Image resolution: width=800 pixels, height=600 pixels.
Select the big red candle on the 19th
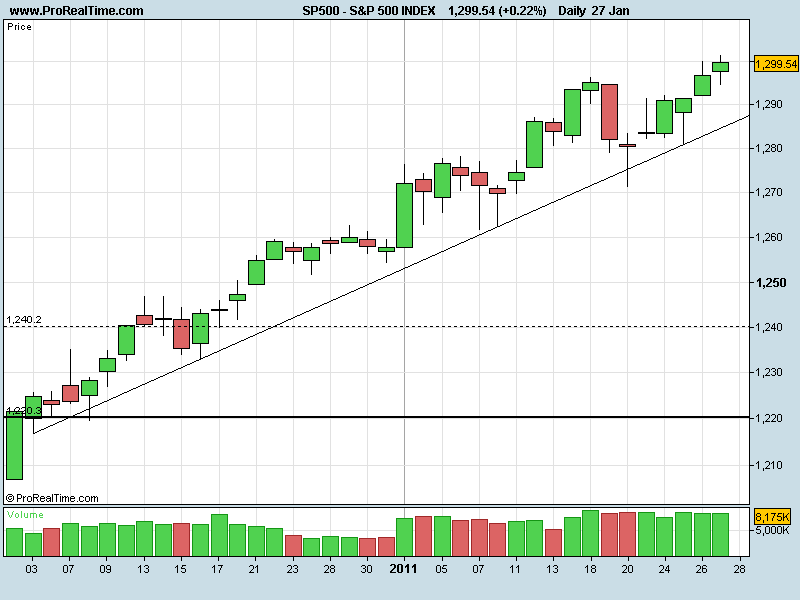click(x=609, y=112)
